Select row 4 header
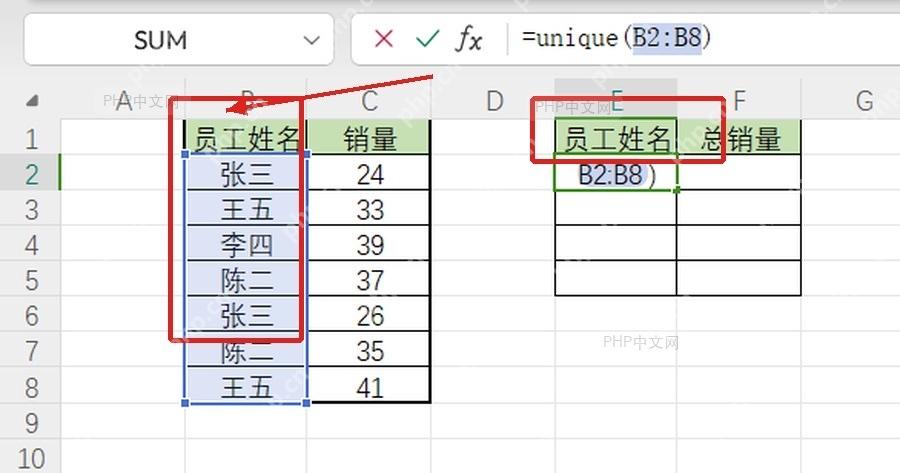The height and width of the screenshot is (473, 900). point(30,245)
